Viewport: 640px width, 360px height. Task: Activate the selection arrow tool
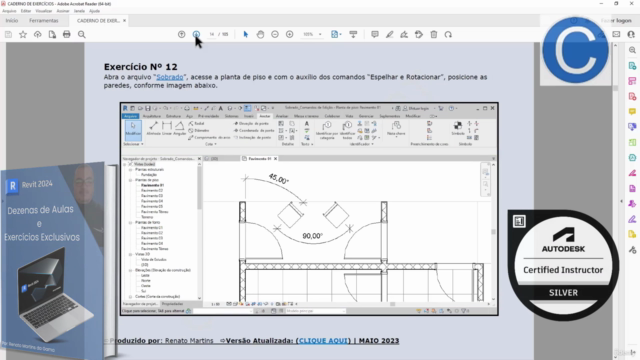coord(246,35)
